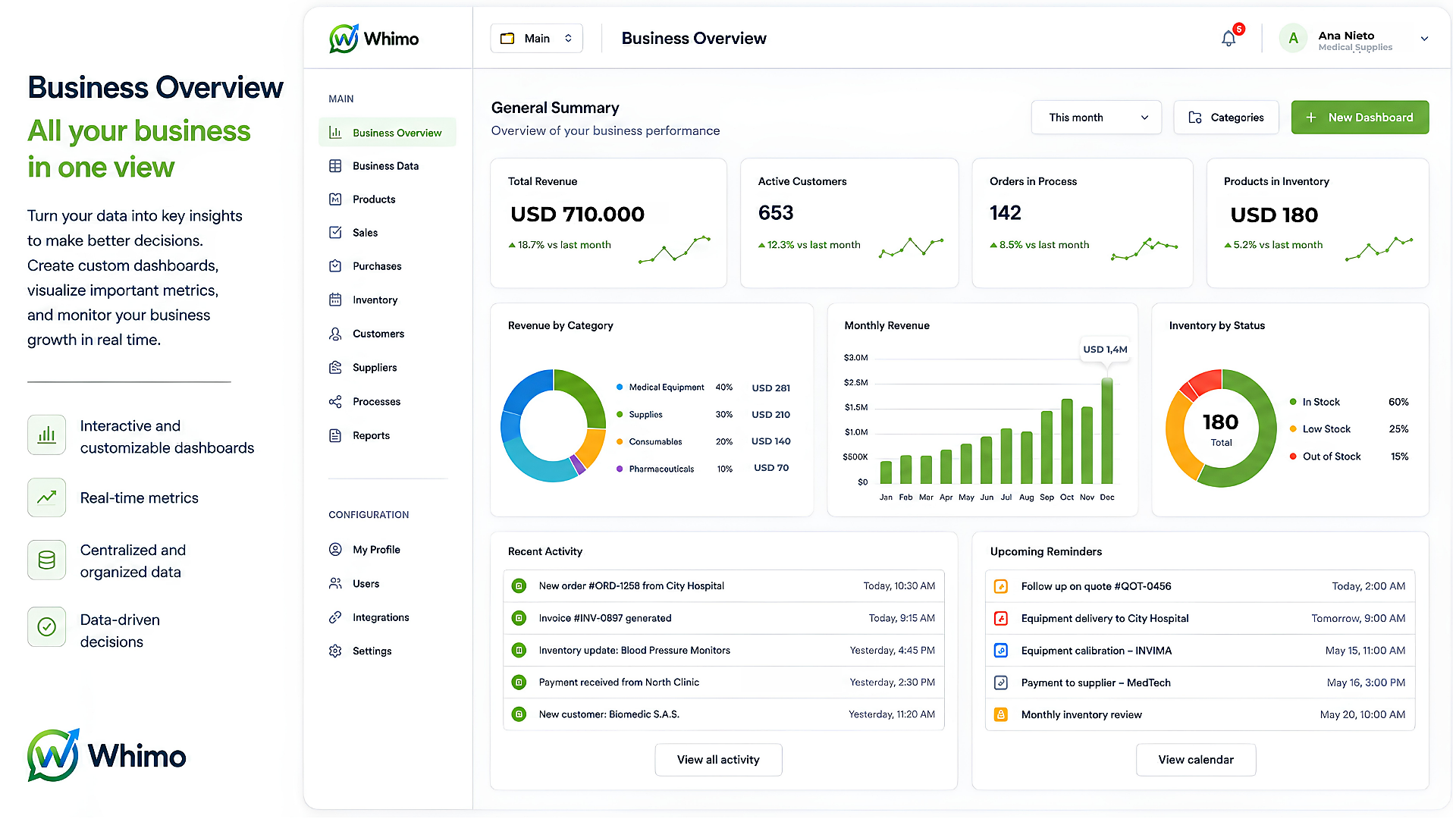The width and height of the screenshot is (1456, 819).
Task: Click the Processes share-node icon
Action: pos(335,402)
